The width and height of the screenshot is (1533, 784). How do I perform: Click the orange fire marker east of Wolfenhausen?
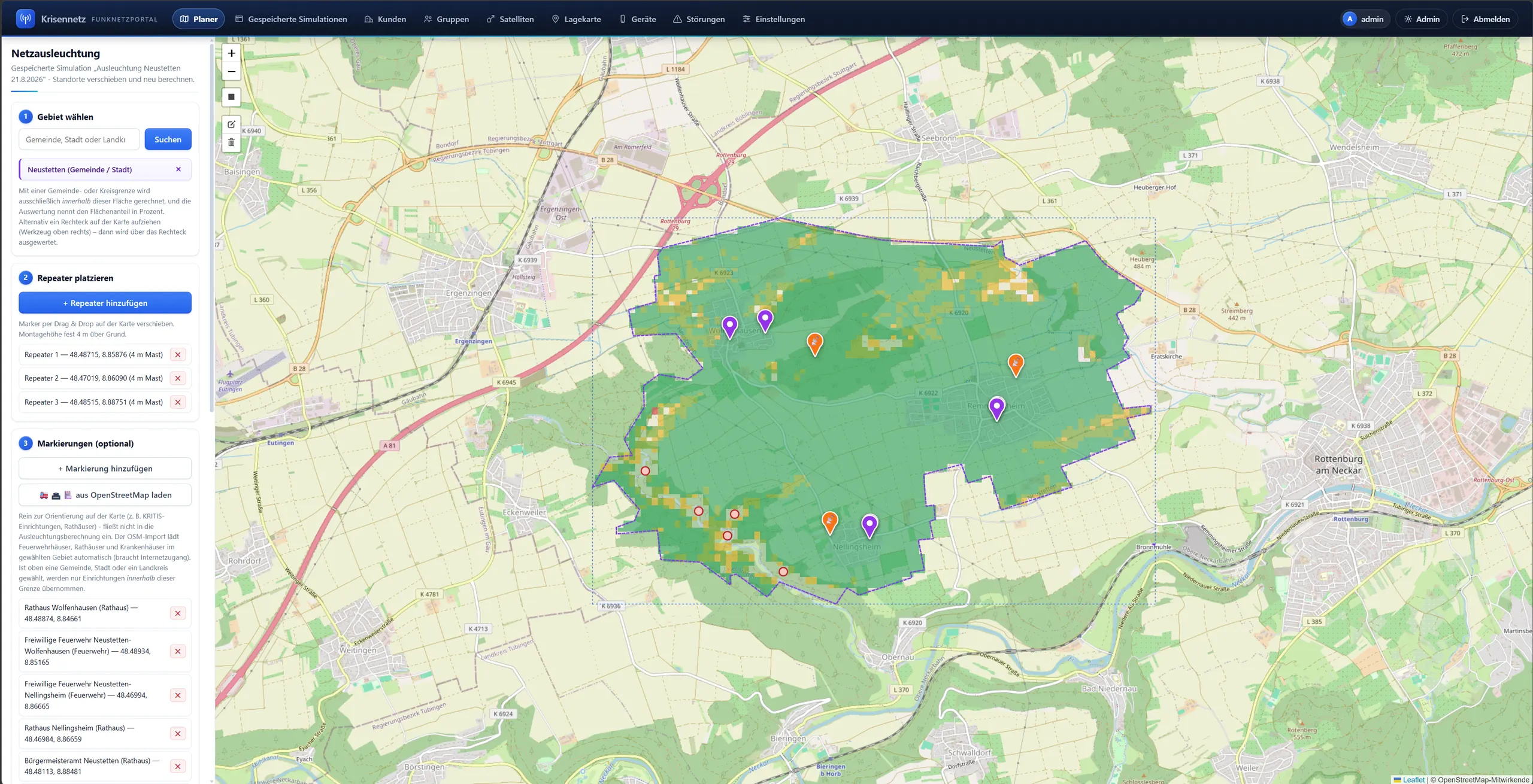815,344
